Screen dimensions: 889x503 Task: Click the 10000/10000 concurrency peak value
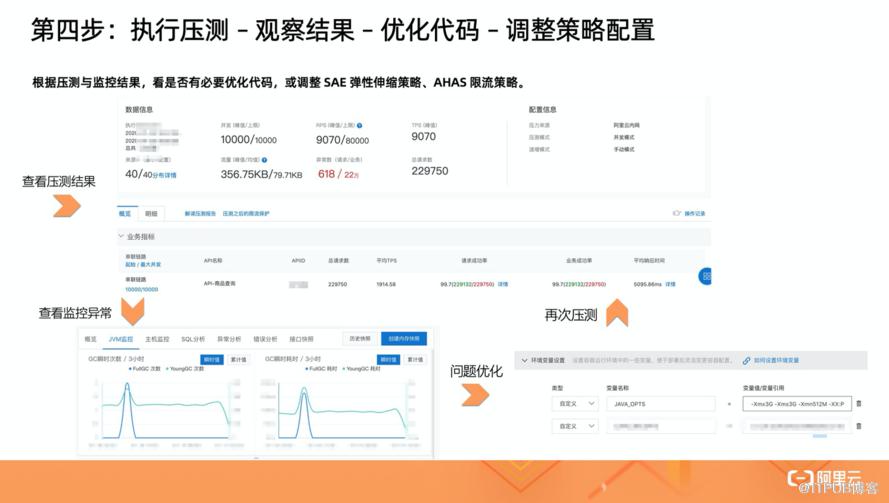coord(249,140)
